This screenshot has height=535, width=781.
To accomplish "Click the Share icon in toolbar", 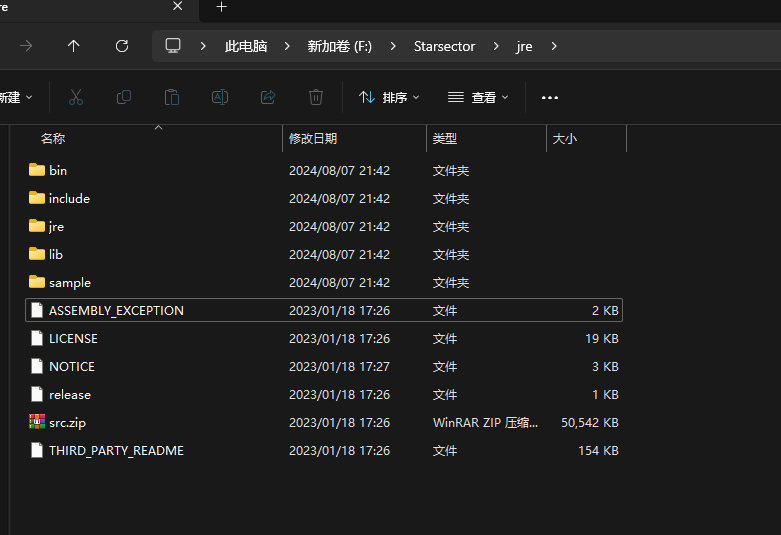I will tap(268, 97).
